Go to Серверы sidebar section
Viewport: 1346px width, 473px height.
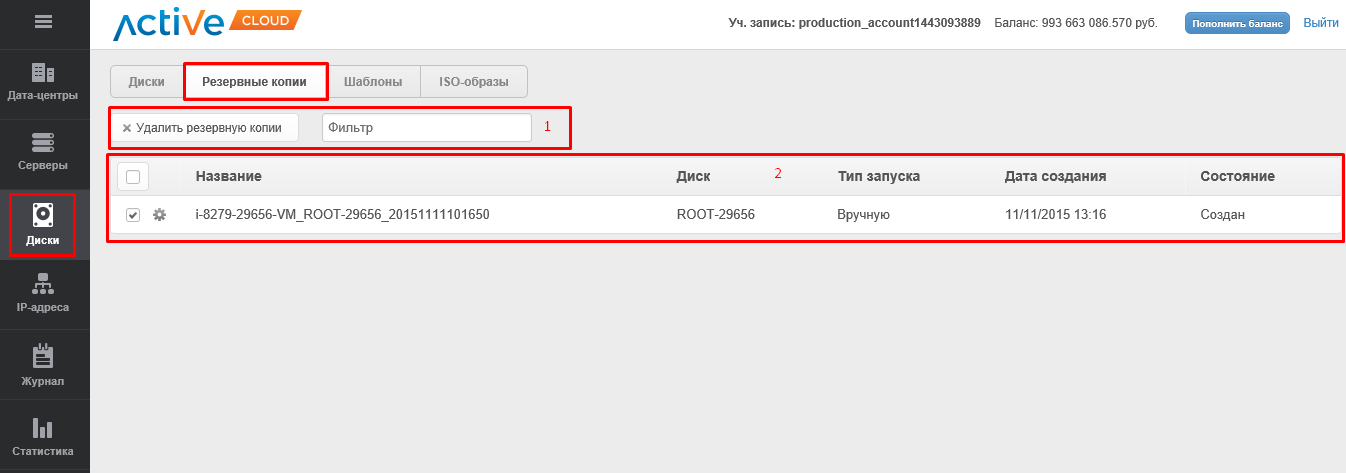click(43, 152)
